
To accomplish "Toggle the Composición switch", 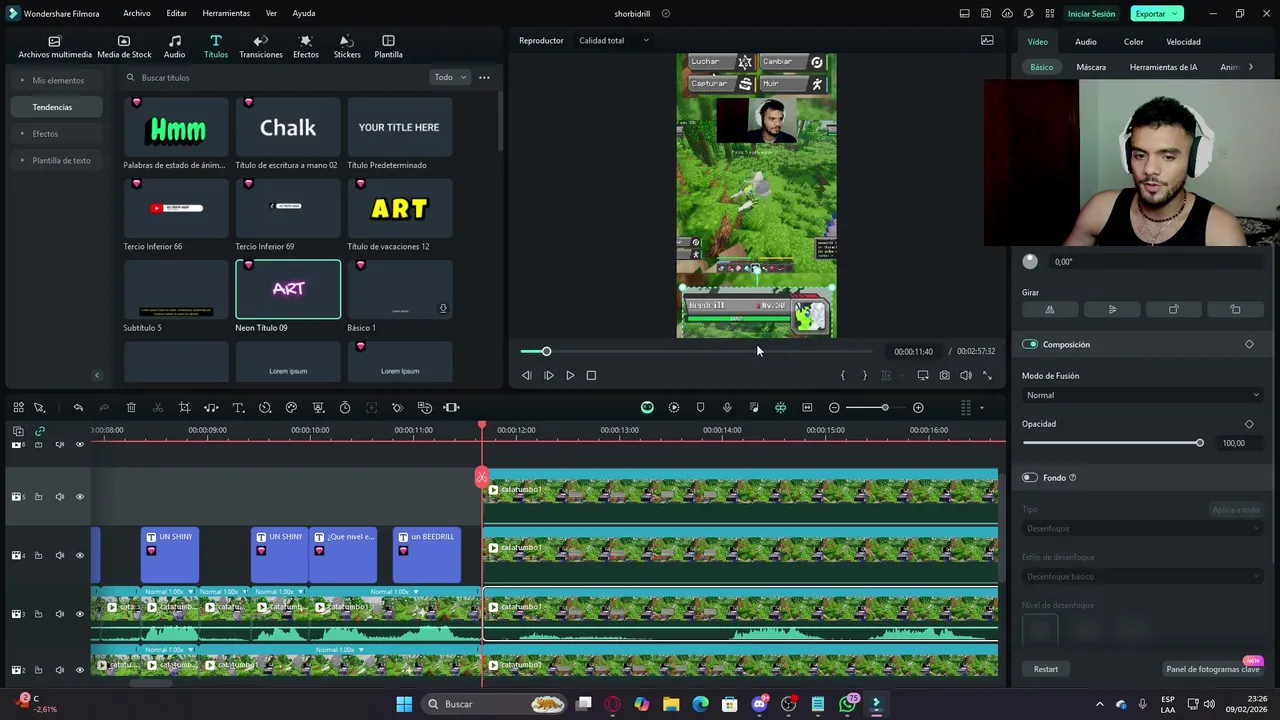I will [1030, 344].
